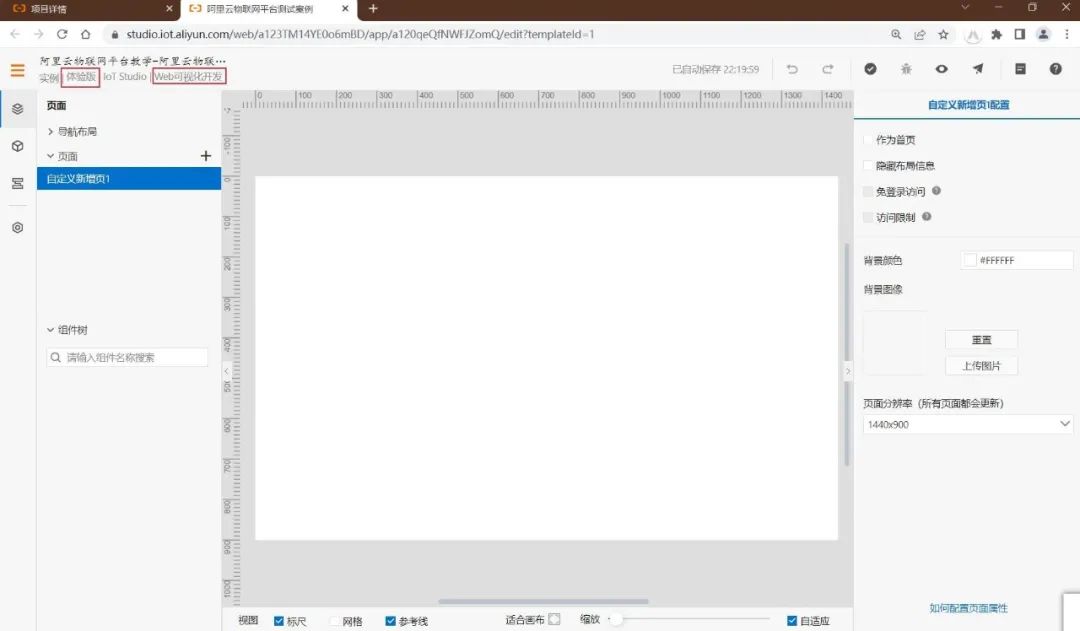Viewport: 1080px width, 631px height.
Task: Click the background image preview box
Action: (894, 342)
